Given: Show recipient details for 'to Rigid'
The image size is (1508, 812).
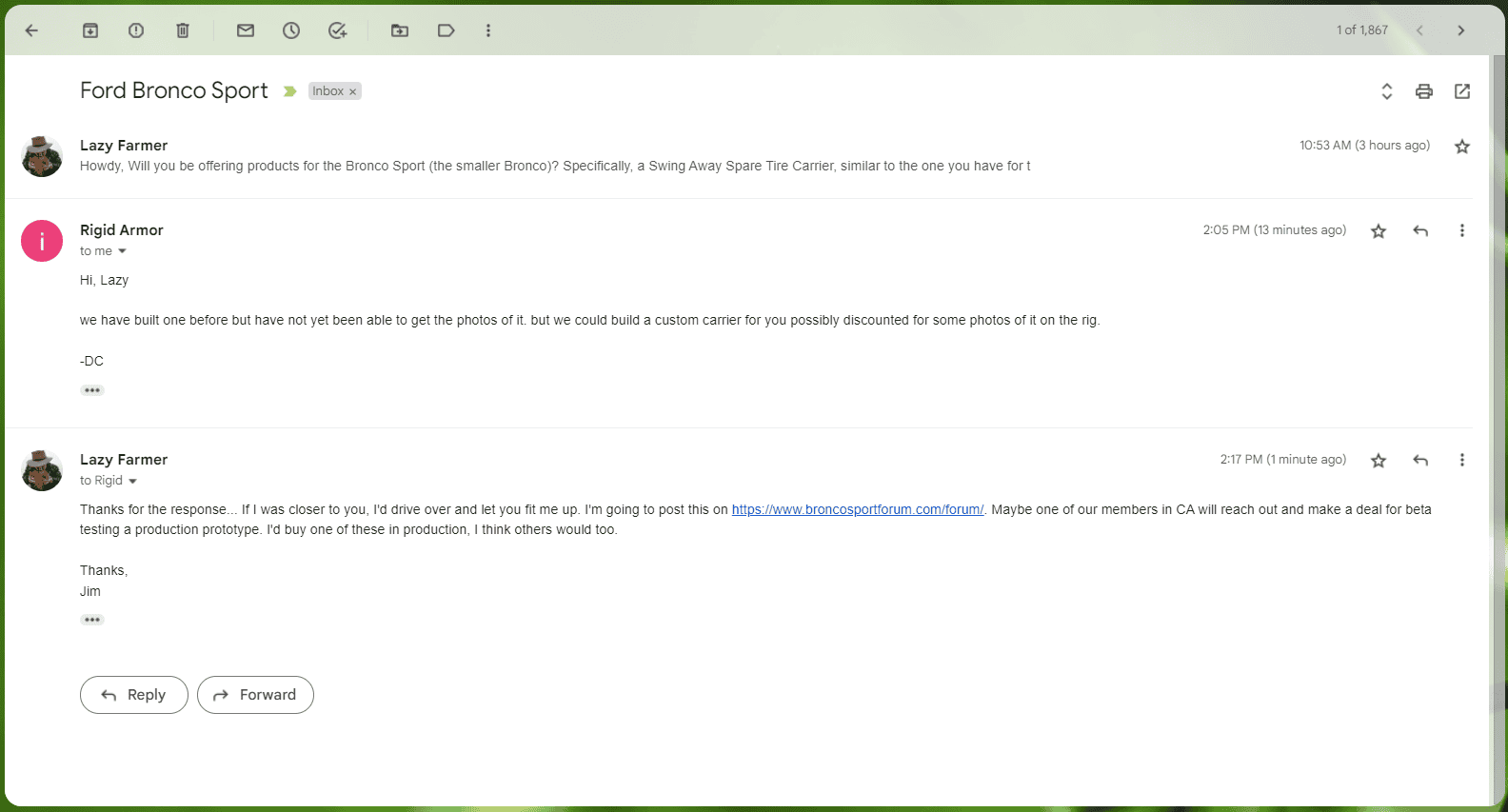Looking at the screenshot, I should (132, 481).
